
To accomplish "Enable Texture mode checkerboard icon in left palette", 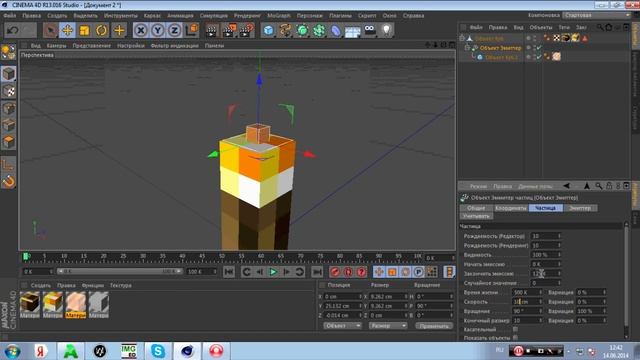I will point(9,91).
